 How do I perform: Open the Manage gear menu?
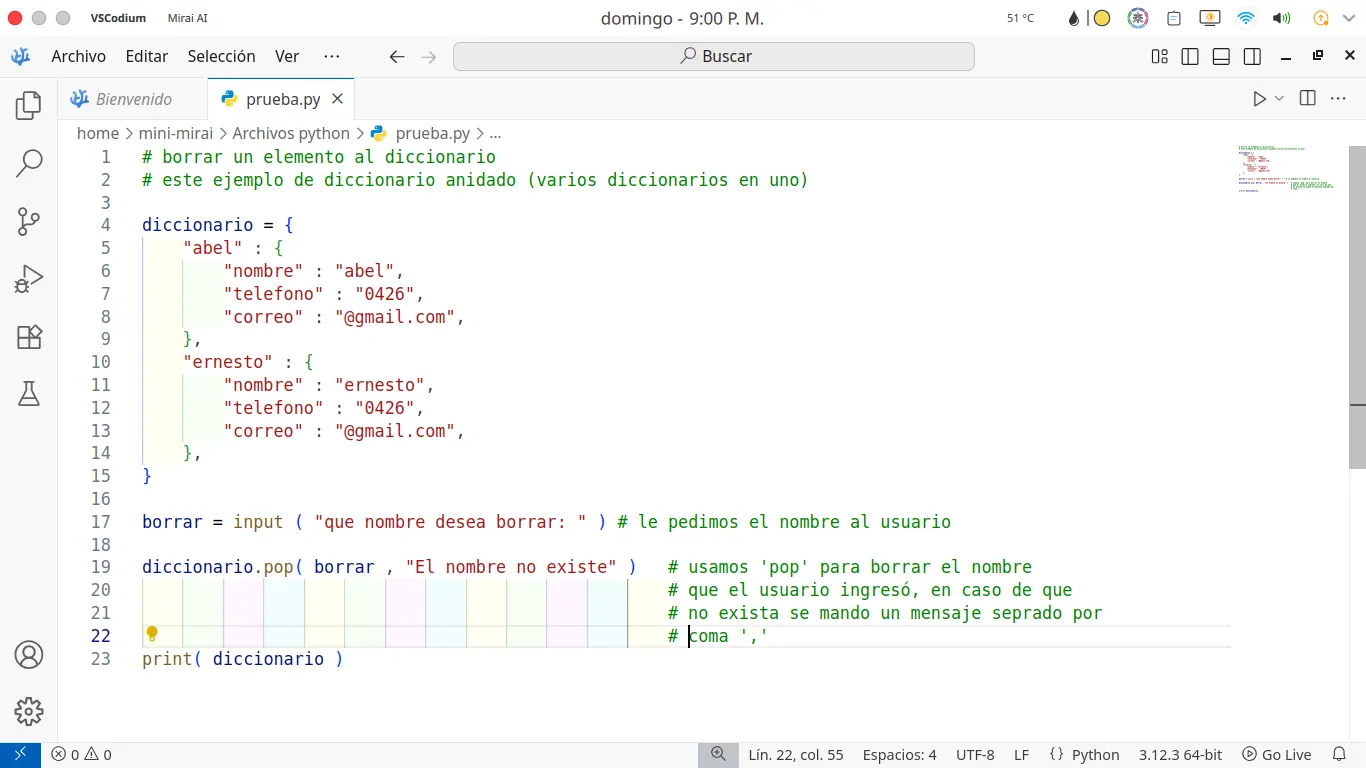29,712
